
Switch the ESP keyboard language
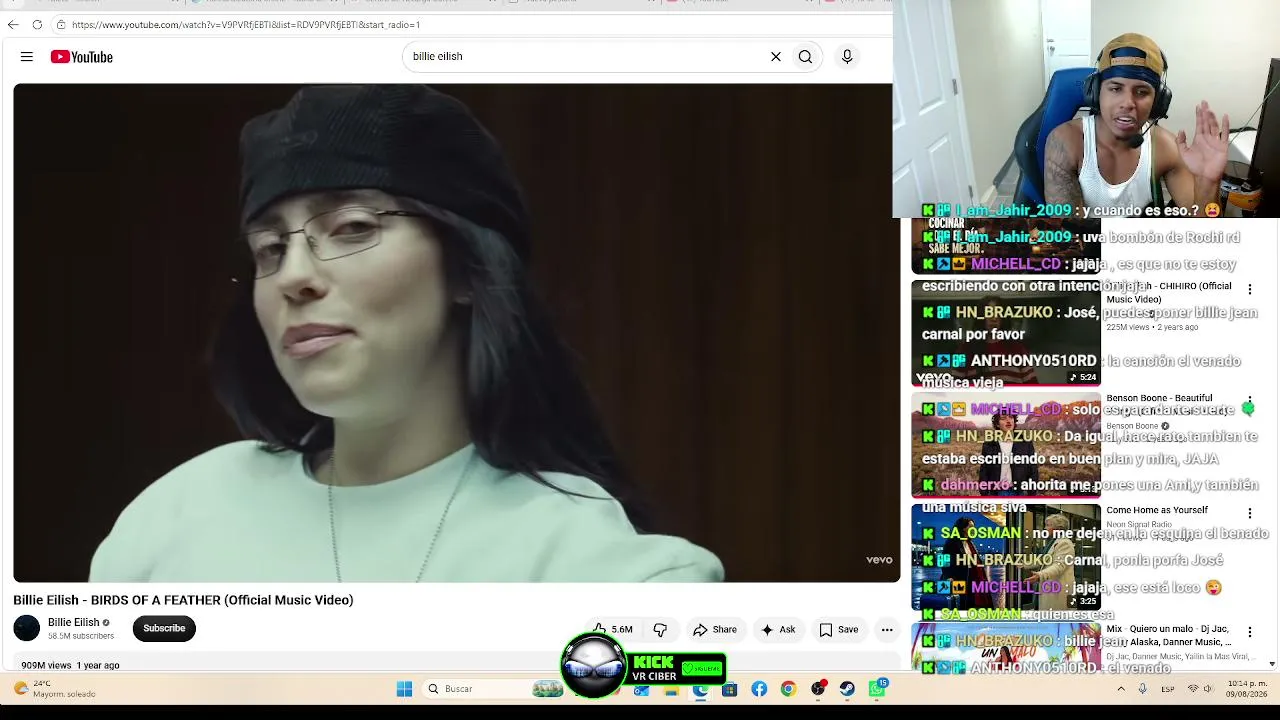pos(1168,689)
